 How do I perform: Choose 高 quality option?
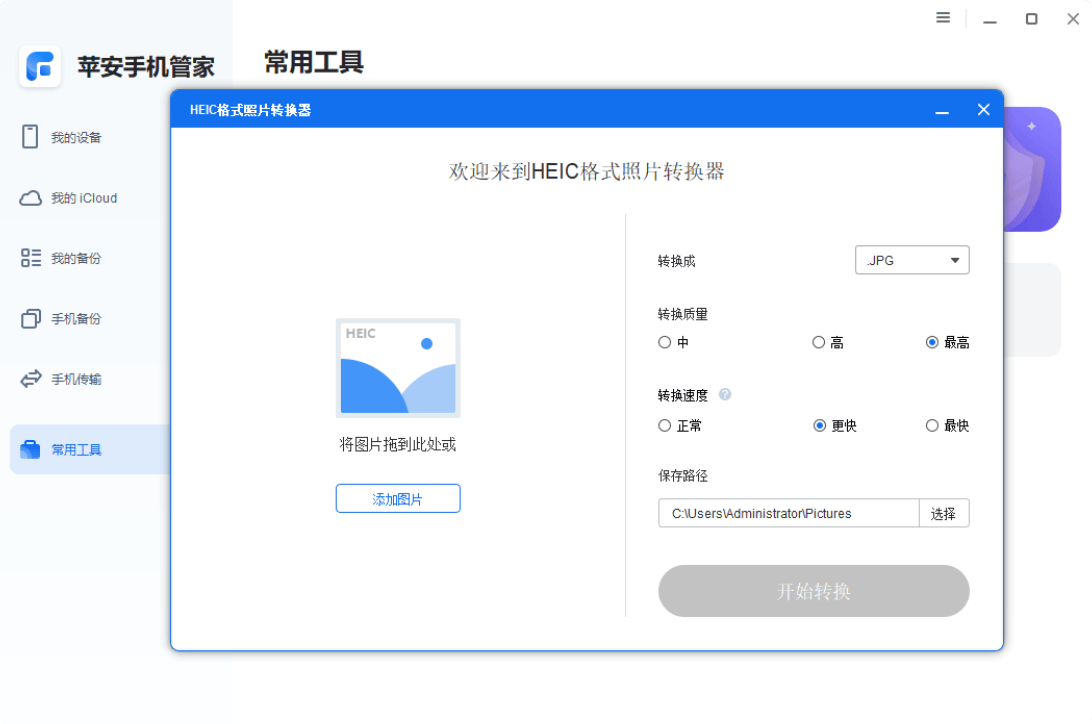[x=818, y=341]
